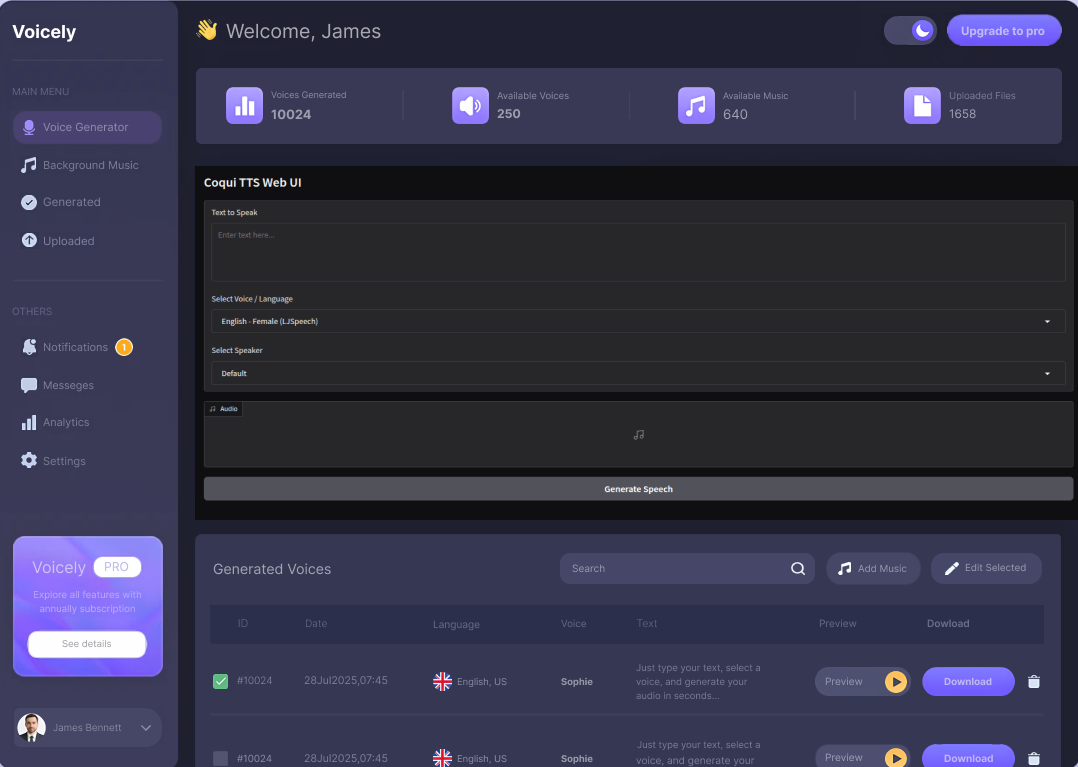Screen dimensions: 1078x767
Task: Expand the Select Speaker dropdown
Action: coord(638,373)
